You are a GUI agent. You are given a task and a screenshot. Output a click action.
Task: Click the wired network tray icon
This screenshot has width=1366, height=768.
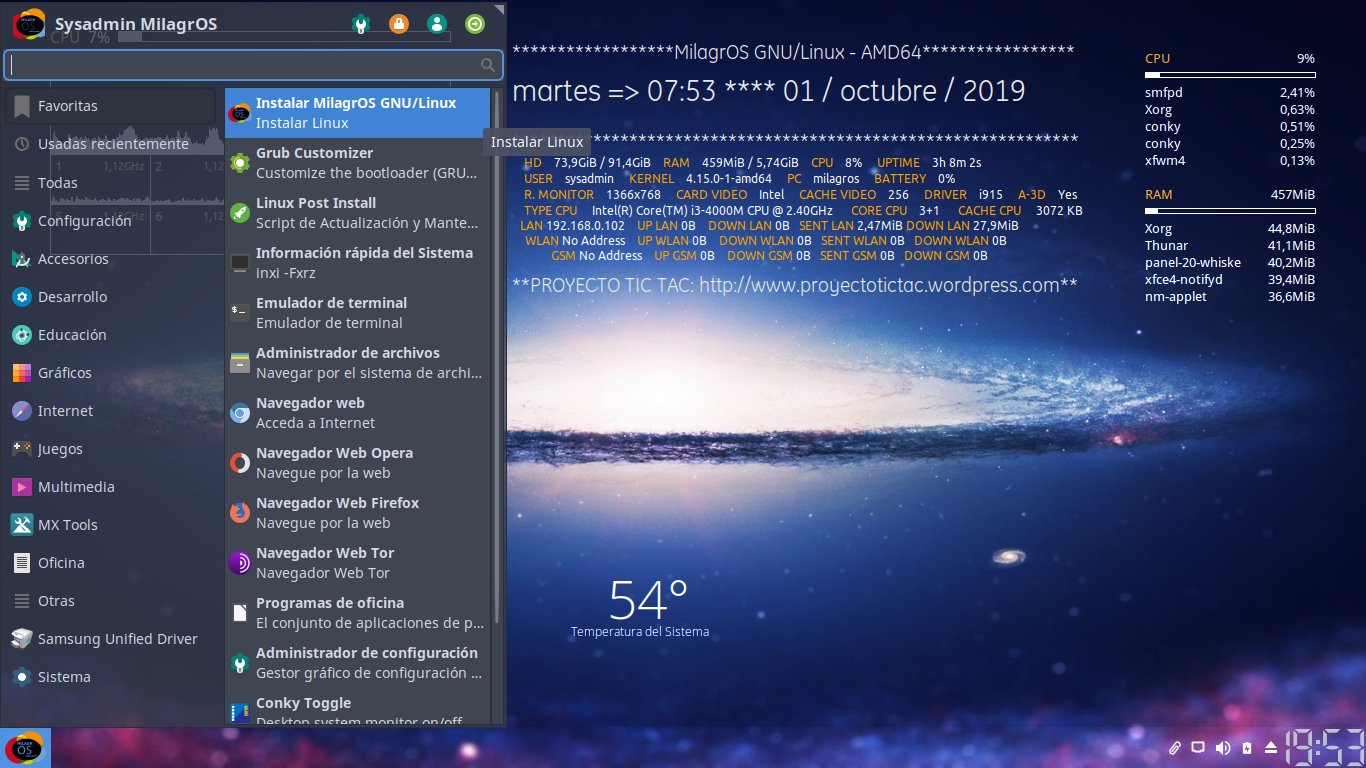1198,748
